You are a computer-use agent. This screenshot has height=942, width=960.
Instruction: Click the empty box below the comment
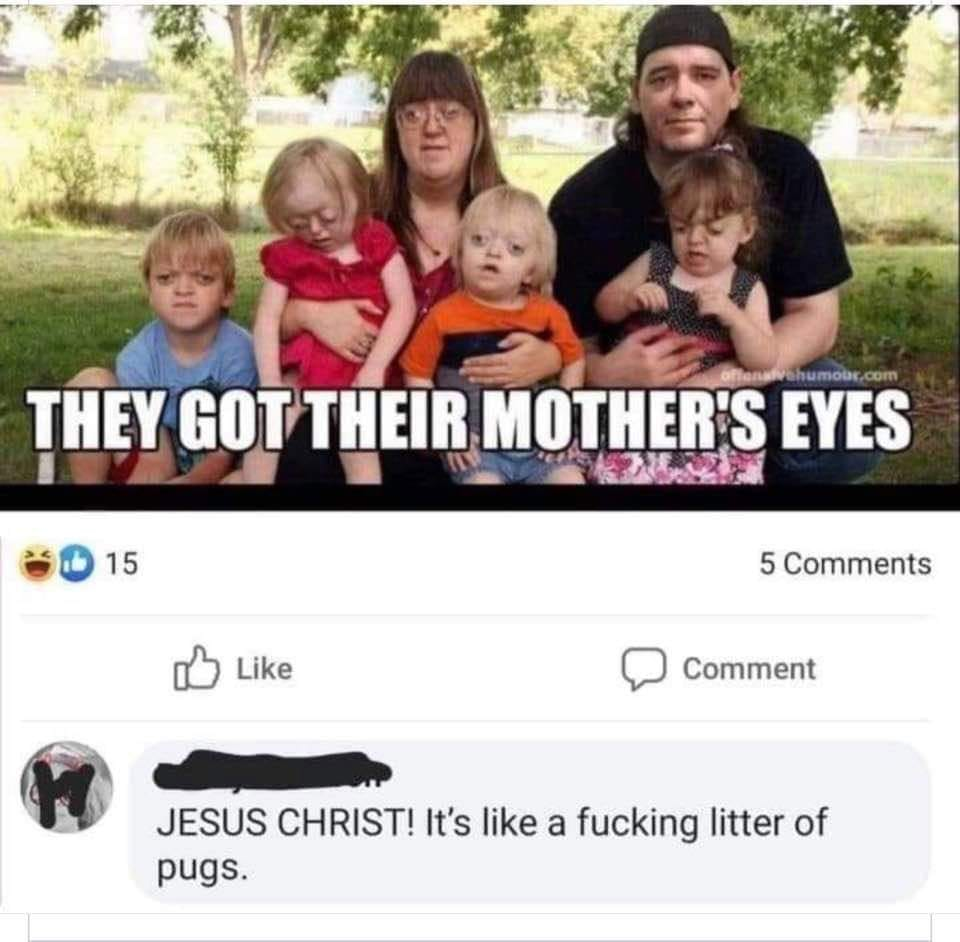pyautogui.click(x=478, y=926)
